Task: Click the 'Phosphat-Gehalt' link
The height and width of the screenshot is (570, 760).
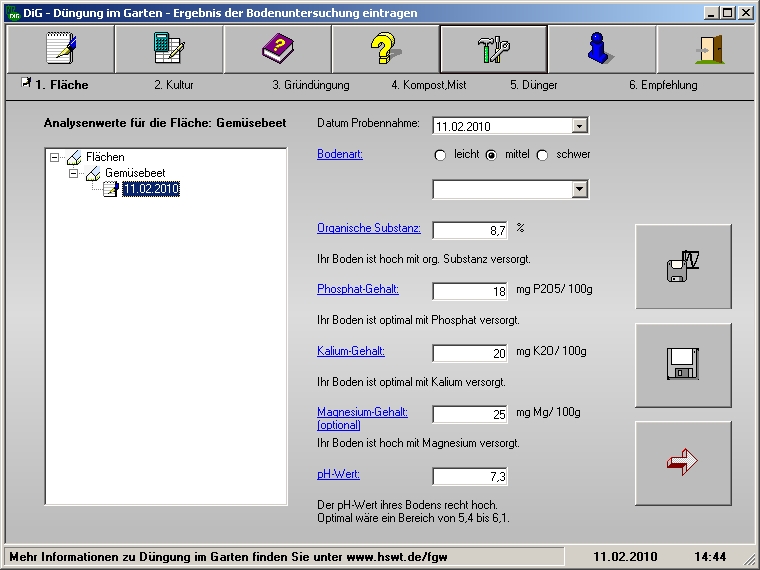Action: click(x=358, y=290)
